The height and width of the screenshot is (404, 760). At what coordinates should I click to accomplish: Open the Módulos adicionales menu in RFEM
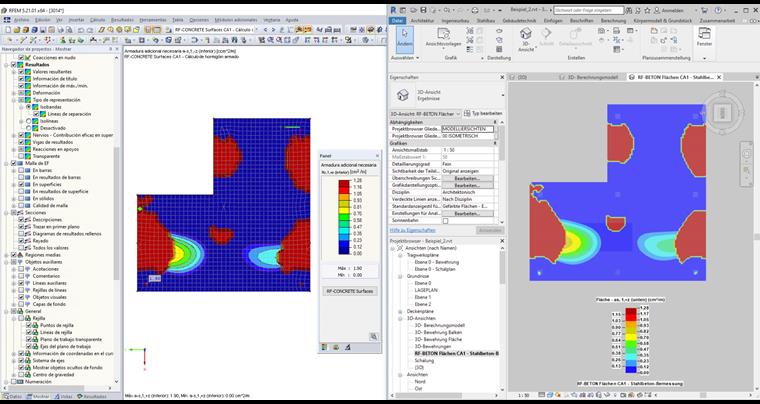coord(236,20)
